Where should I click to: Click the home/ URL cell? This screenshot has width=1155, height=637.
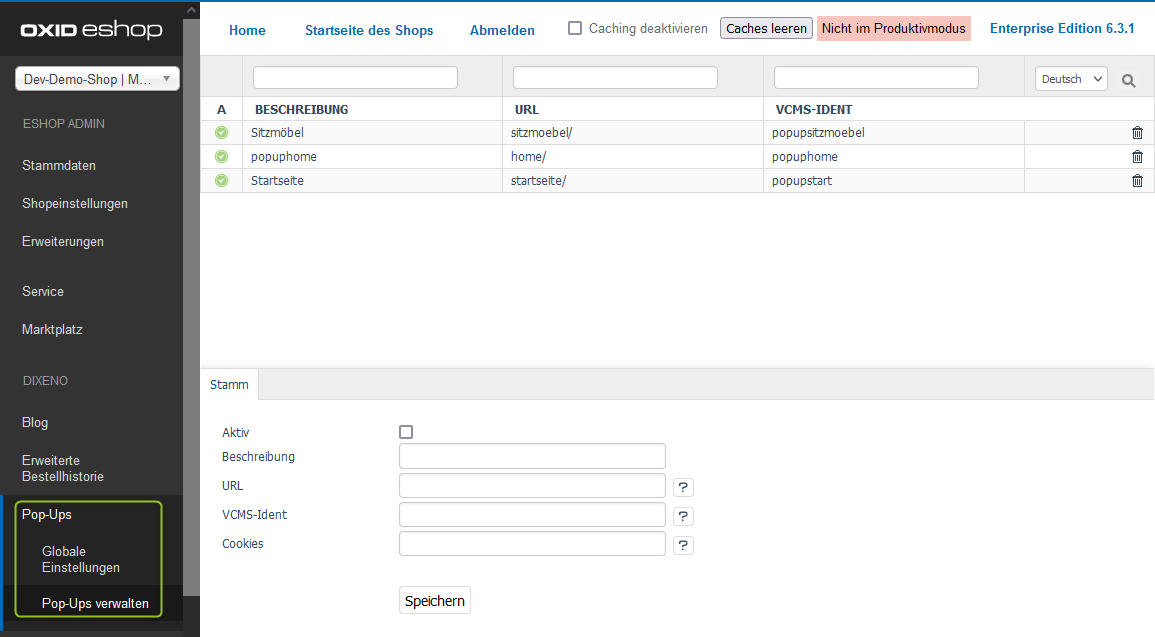pos(528,157)
